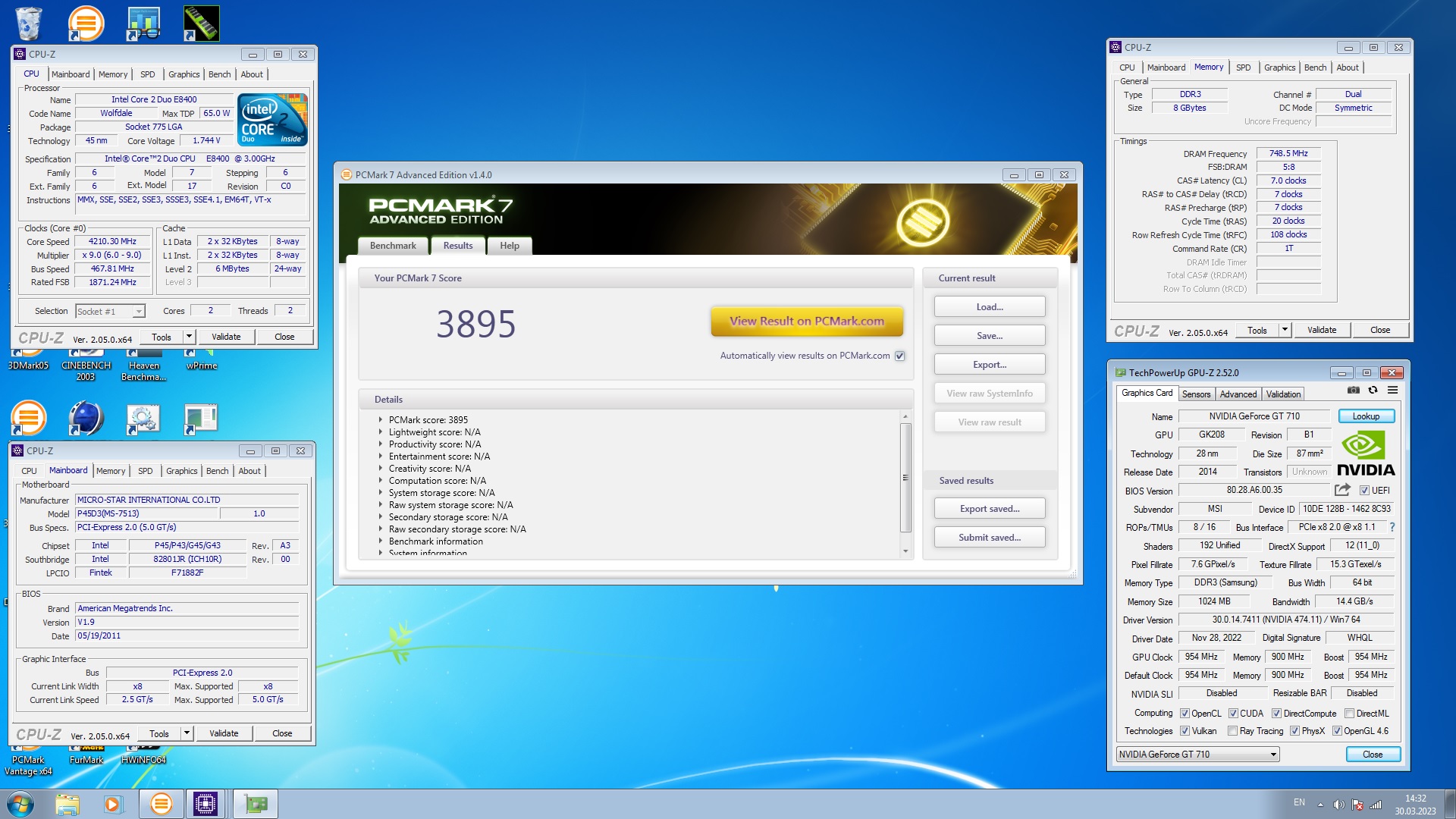Click Lookup button in GPU-Z
Viewport: 1456px width, 819px height.
(x=1366, y=416)
